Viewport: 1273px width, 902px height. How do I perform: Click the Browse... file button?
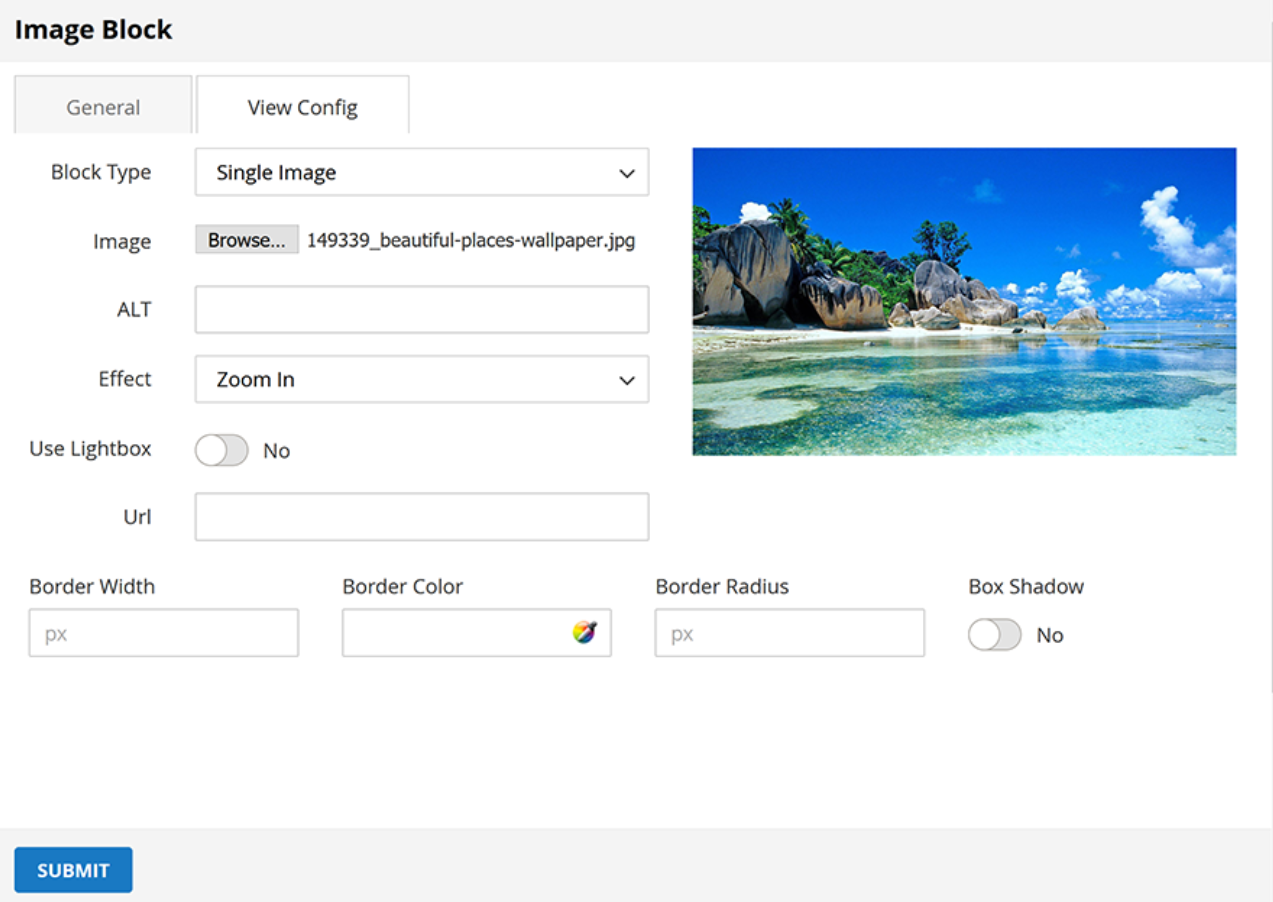[246, 240]
